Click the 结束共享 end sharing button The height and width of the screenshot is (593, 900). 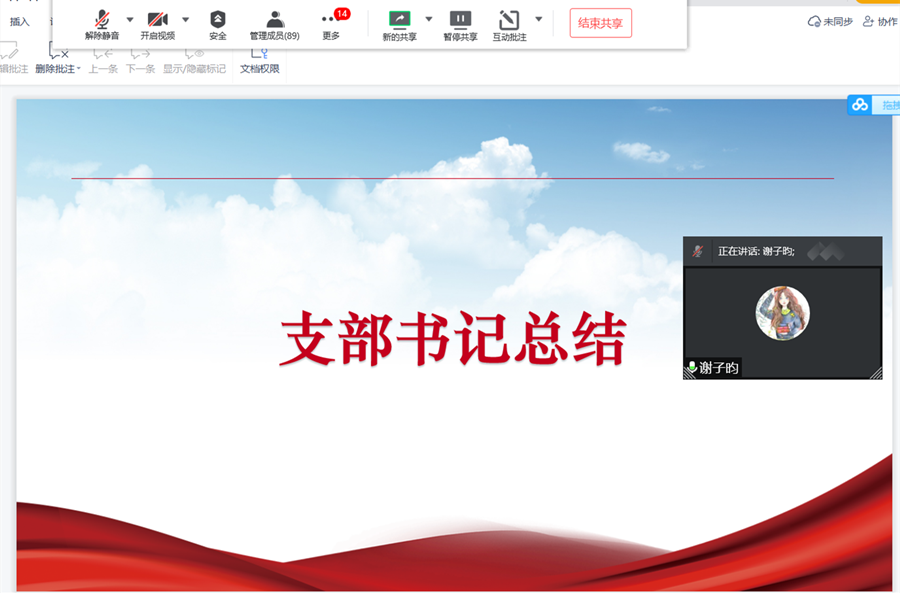tap(600, 21)
